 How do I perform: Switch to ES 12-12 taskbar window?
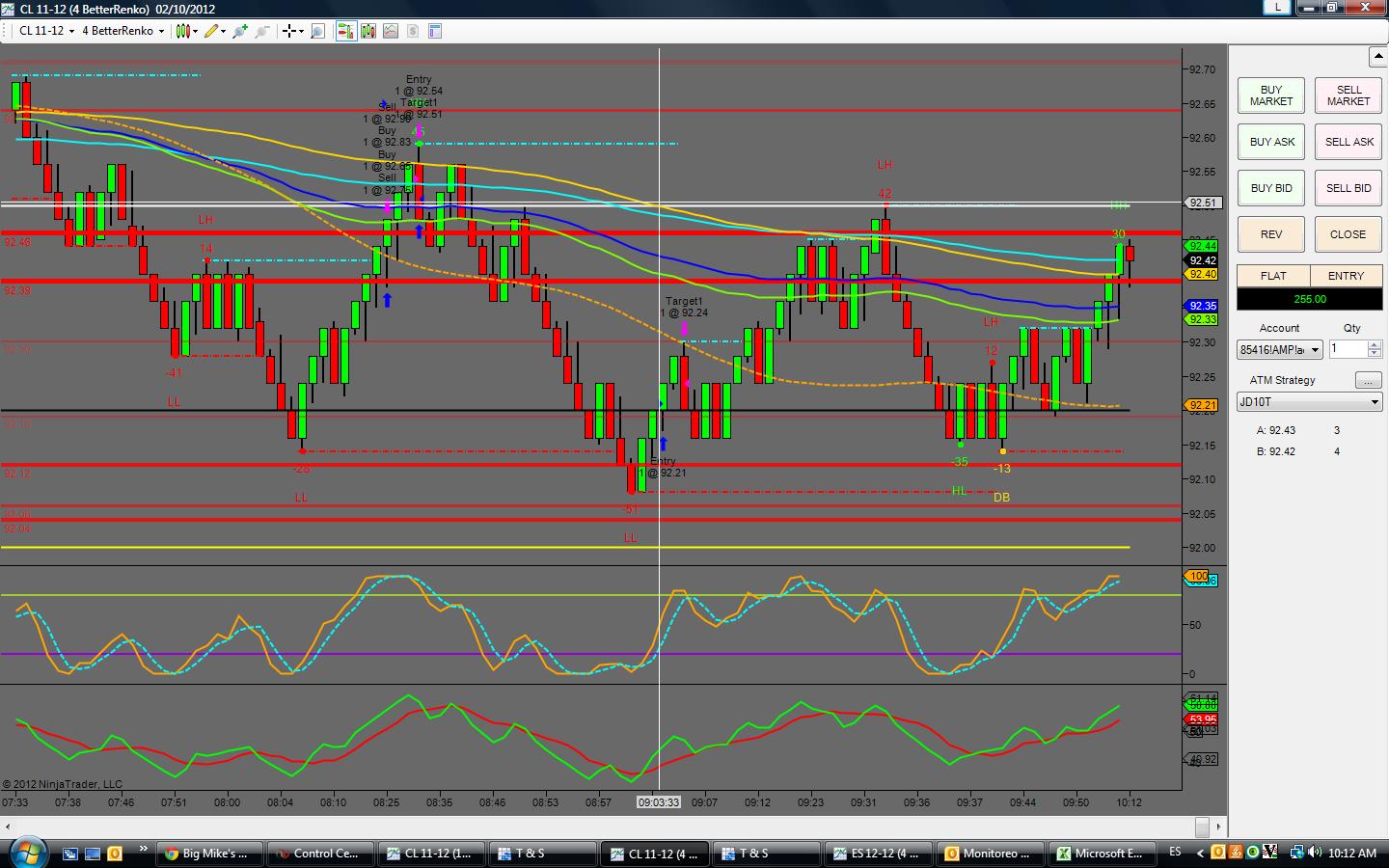879,854
